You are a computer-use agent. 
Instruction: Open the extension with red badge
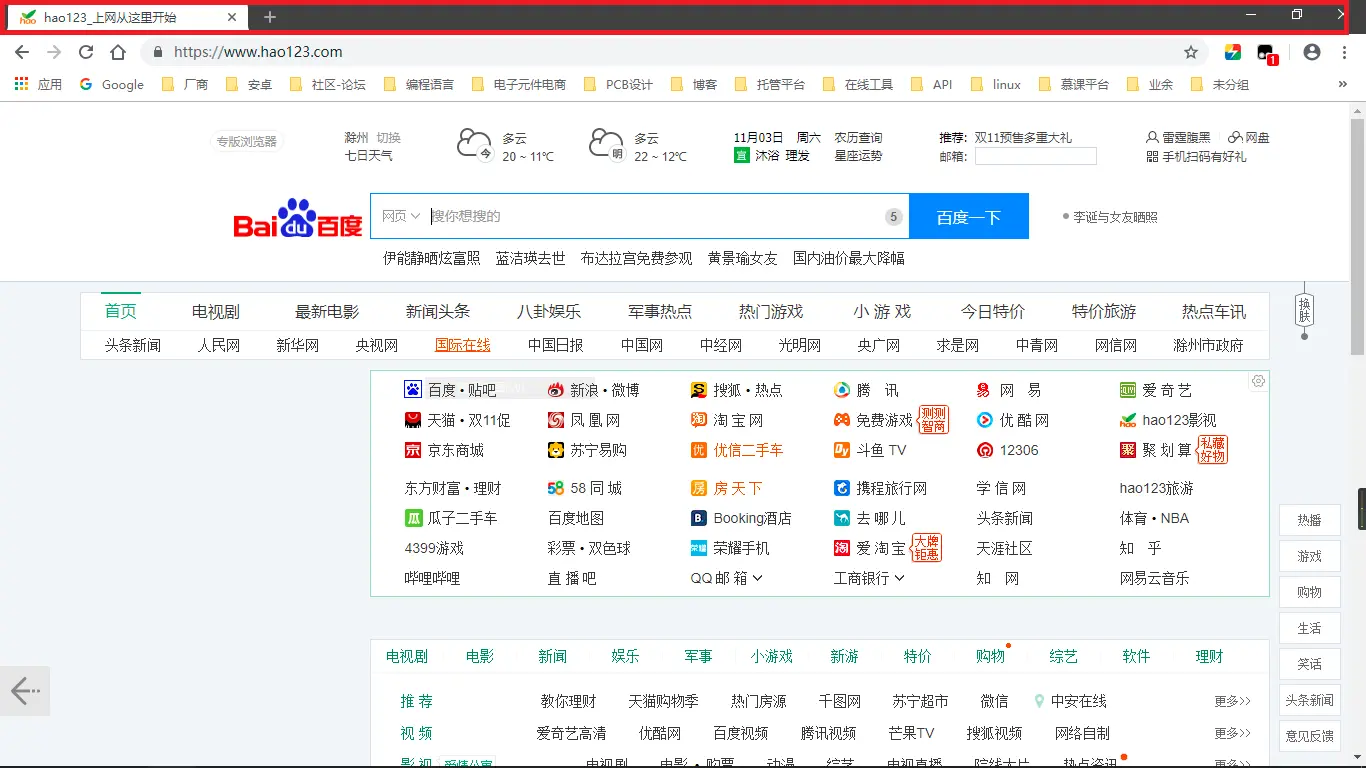click(x=1267, y=54)
